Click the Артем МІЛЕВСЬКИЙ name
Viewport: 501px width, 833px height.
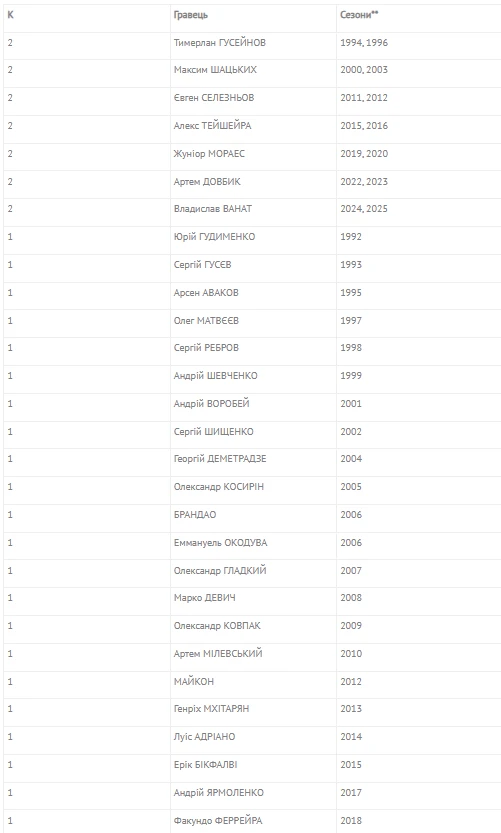pyautogui.click(x=218, y=654)
